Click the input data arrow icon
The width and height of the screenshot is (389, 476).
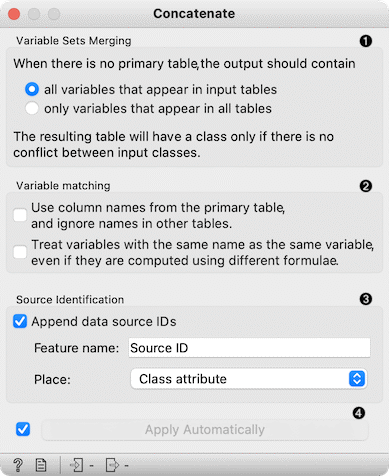77,465
